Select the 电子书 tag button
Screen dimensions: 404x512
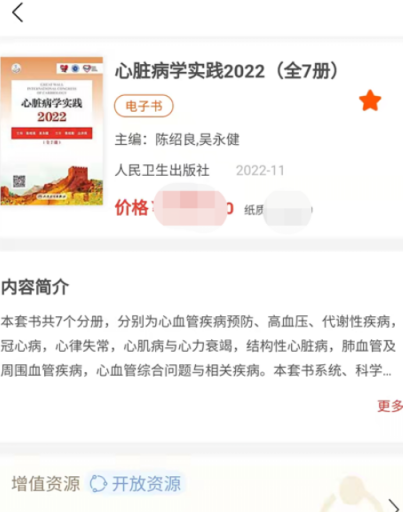coord(144,106)
